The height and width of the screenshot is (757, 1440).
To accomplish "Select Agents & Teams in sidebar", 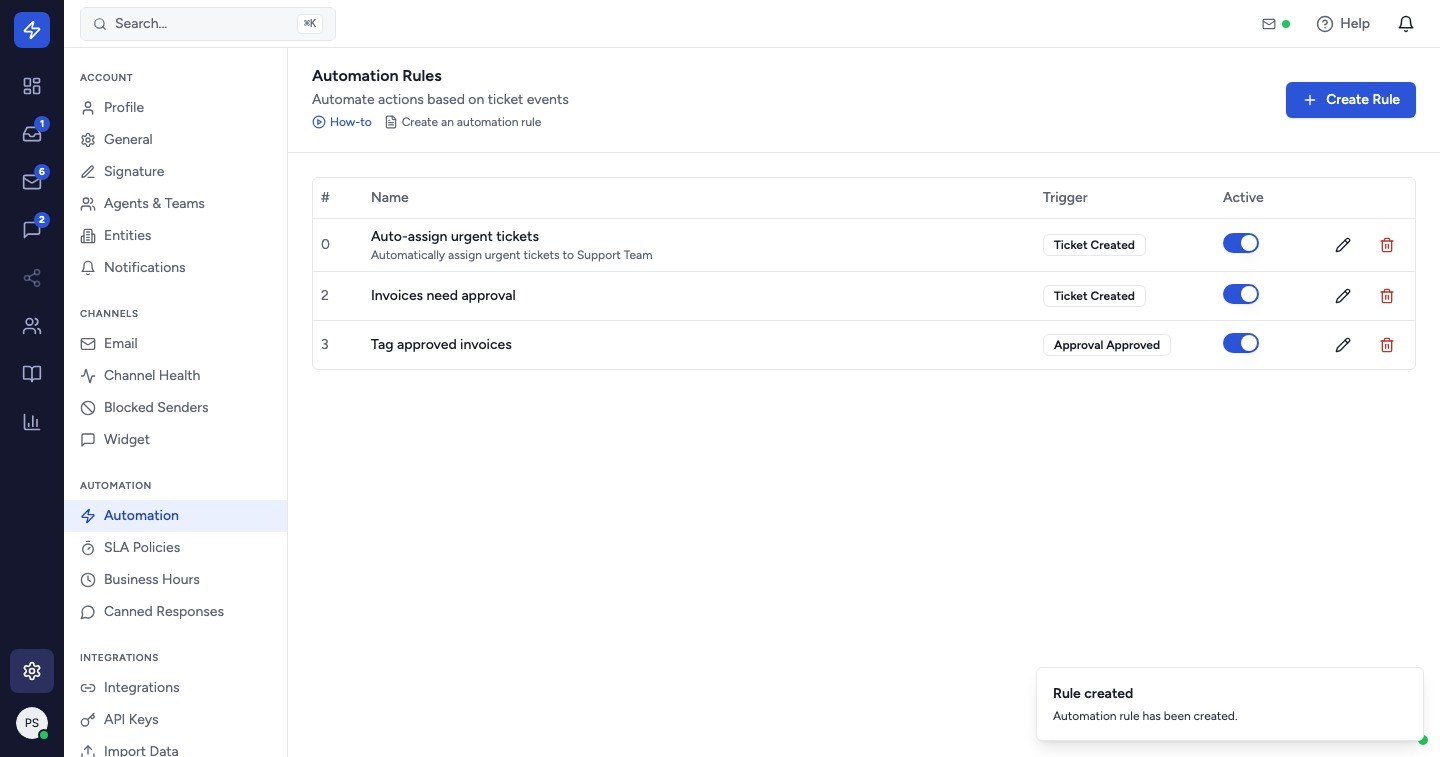I will [x=176, y=204].
